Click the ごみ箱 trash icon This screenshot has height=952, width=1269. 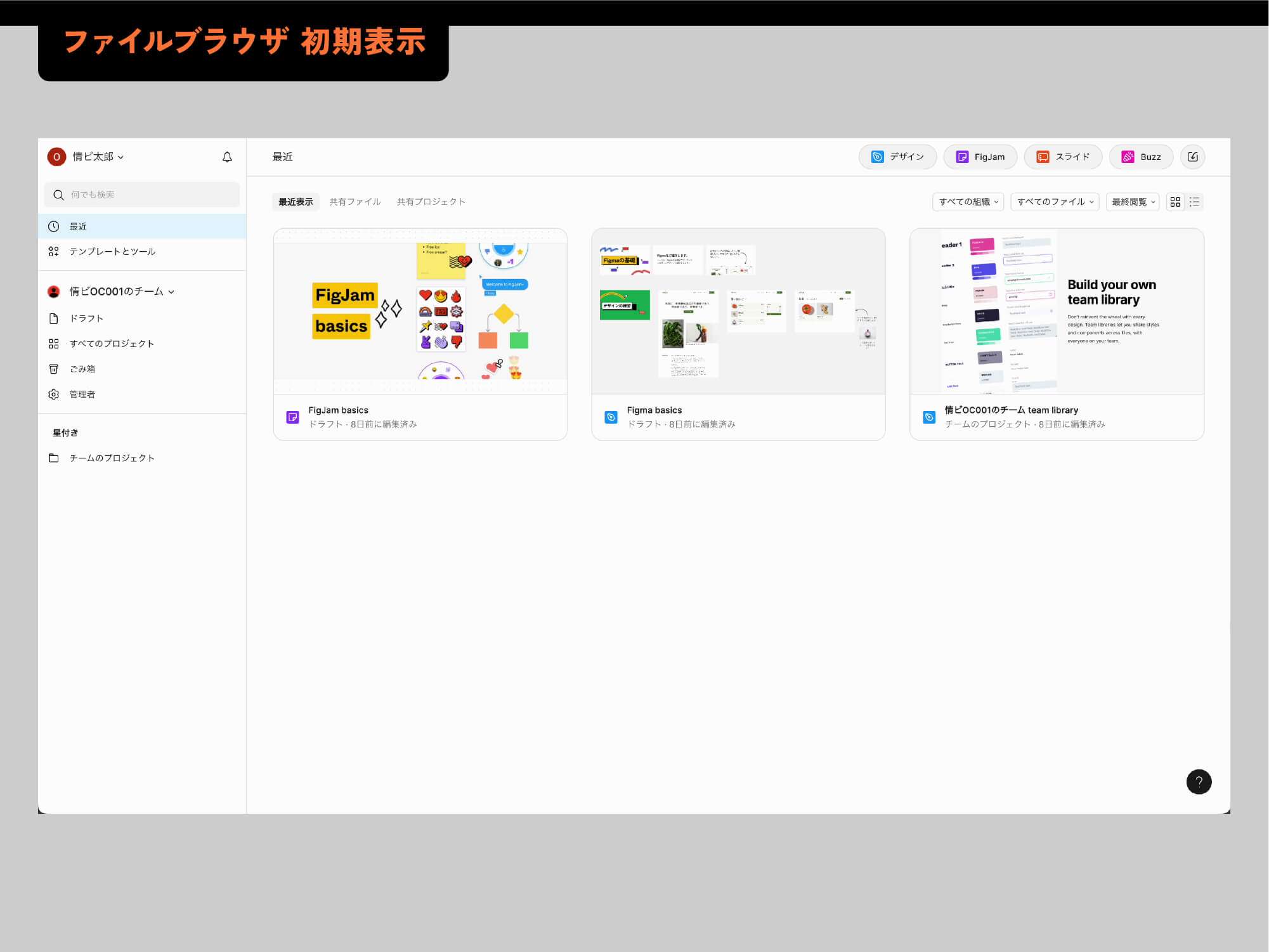tap(54, 369)
